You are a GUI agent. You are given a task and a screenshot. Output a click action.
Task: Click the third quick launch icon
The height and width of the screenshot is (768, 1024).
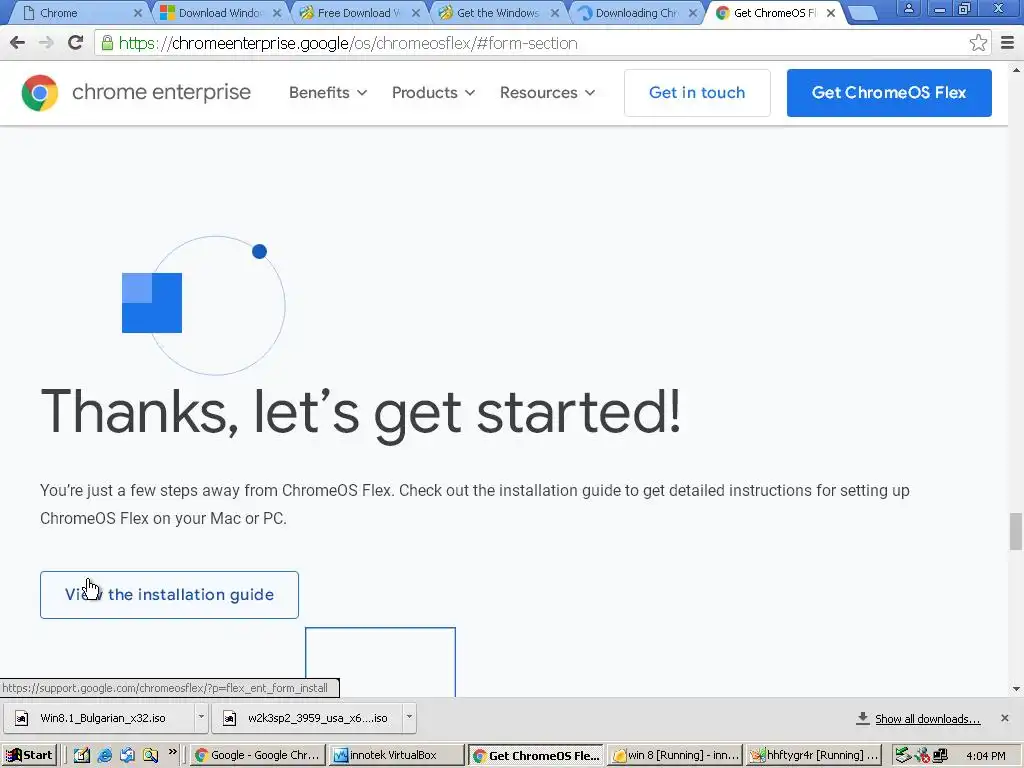click(x=127, y=755)
